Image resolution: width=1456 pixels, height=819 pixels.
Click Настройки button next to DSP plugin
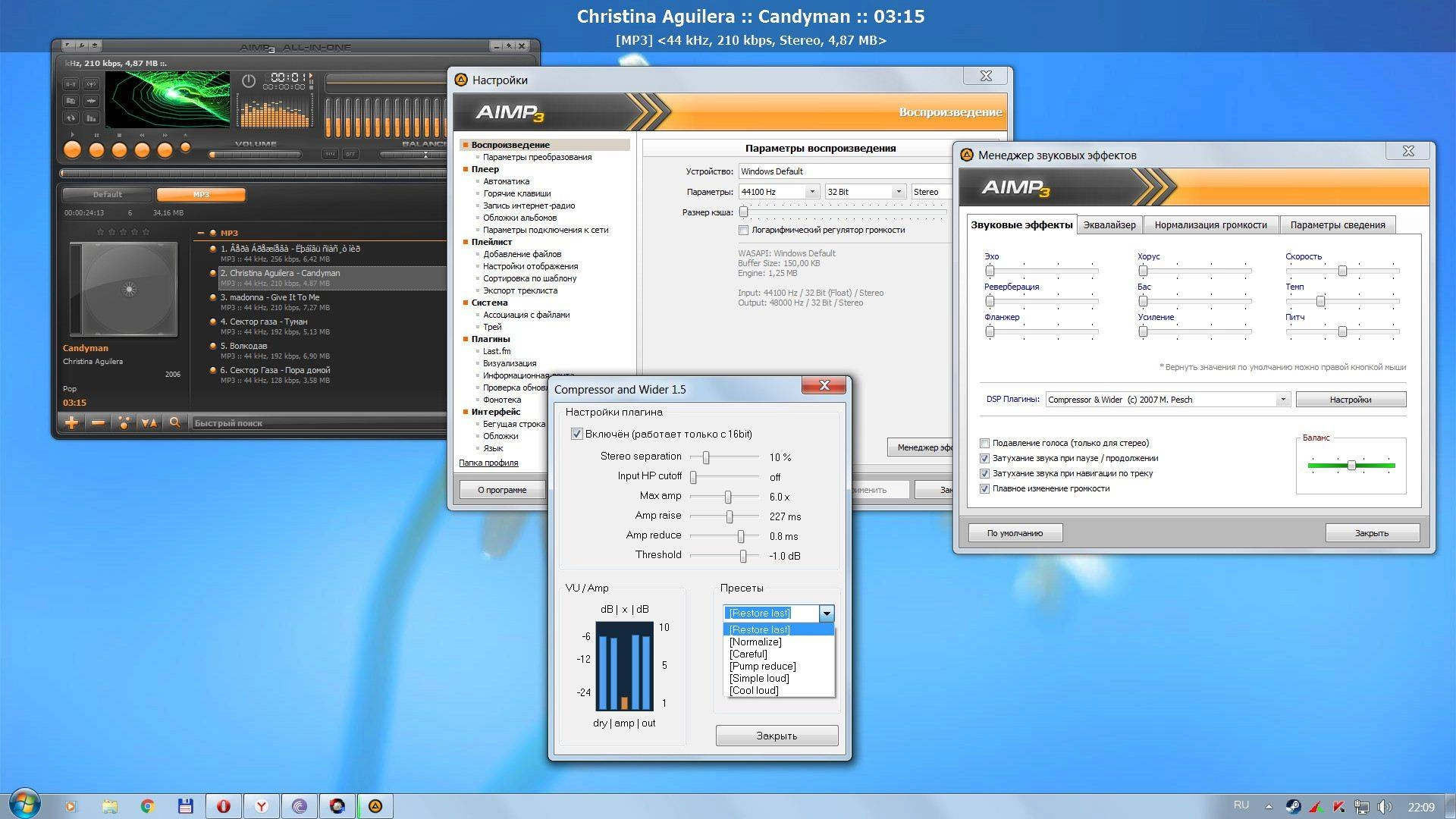(x=1351, y=400)
